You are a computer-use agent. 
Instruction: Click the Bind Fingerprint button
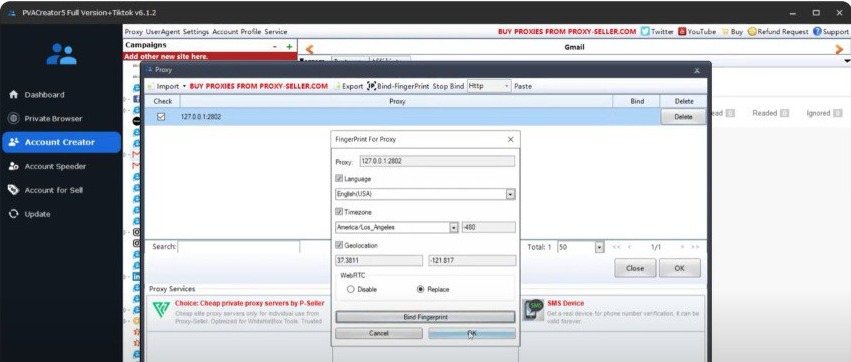tap(425, 317)
